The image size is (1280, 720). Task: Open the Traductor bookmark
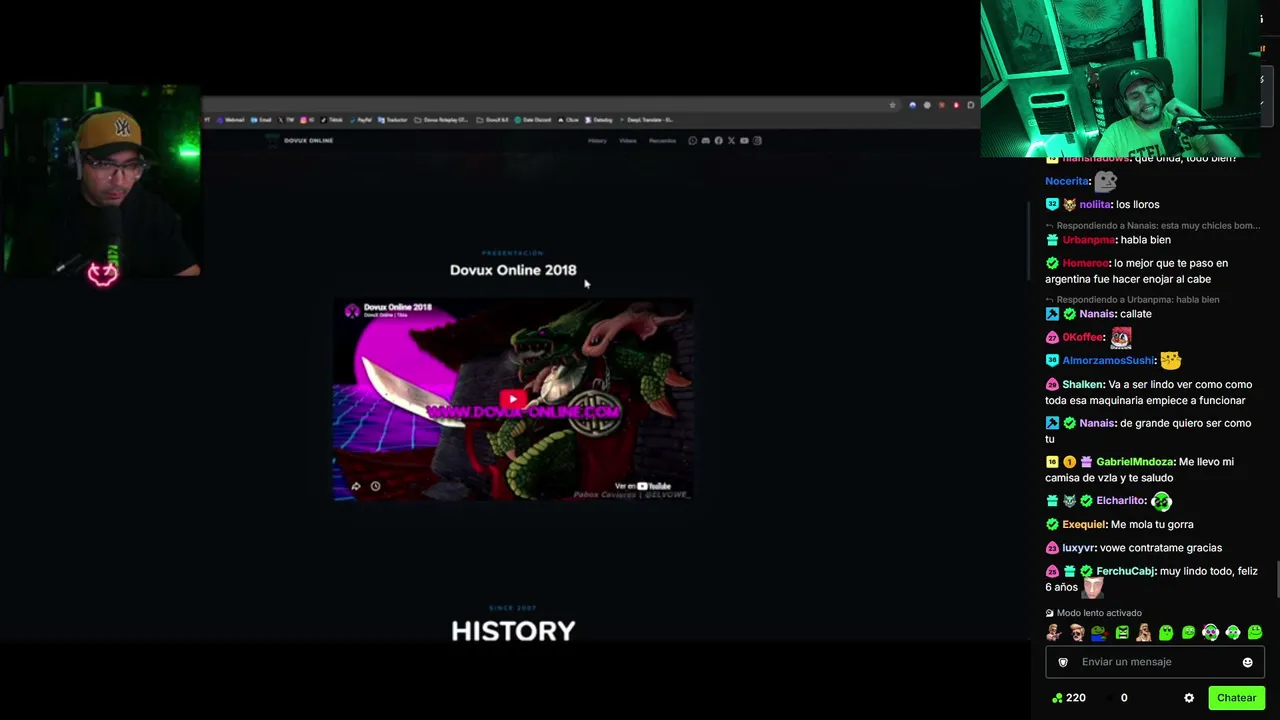click(x=394, y=120)
